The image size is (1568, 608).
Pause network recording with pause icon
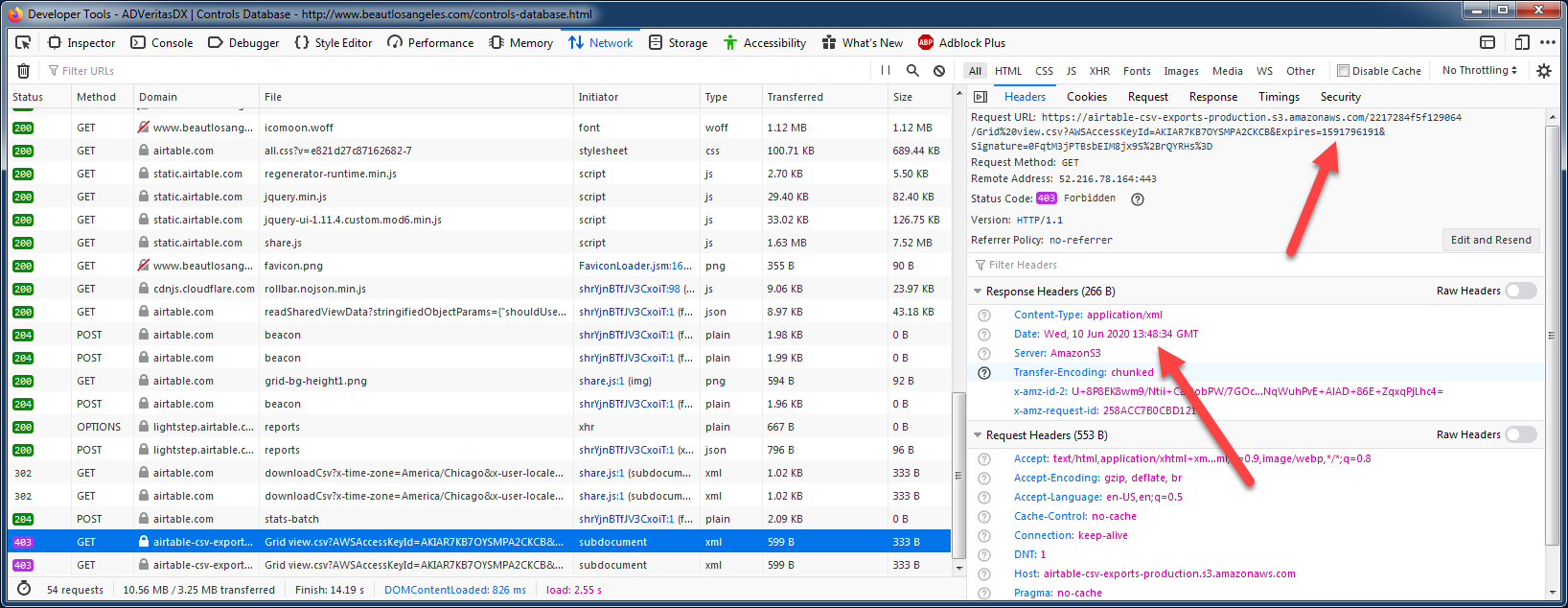coord(886,71)
